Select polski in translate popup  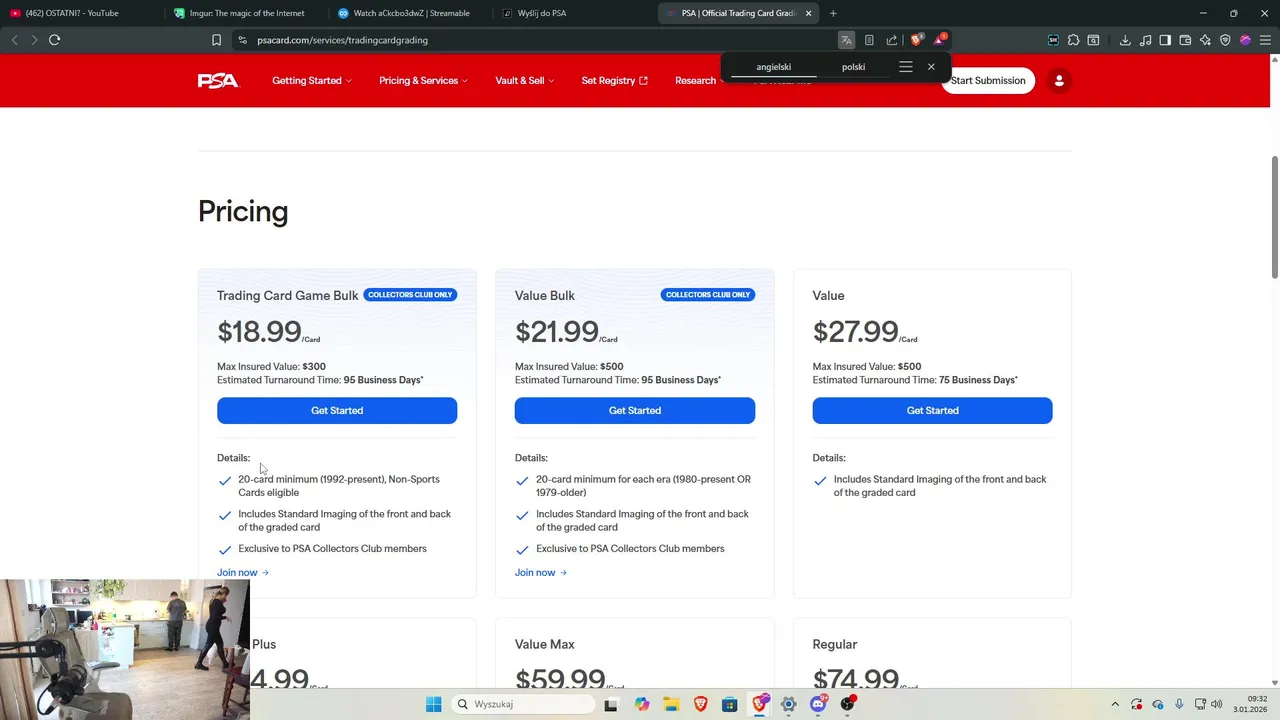pos(853,67)
